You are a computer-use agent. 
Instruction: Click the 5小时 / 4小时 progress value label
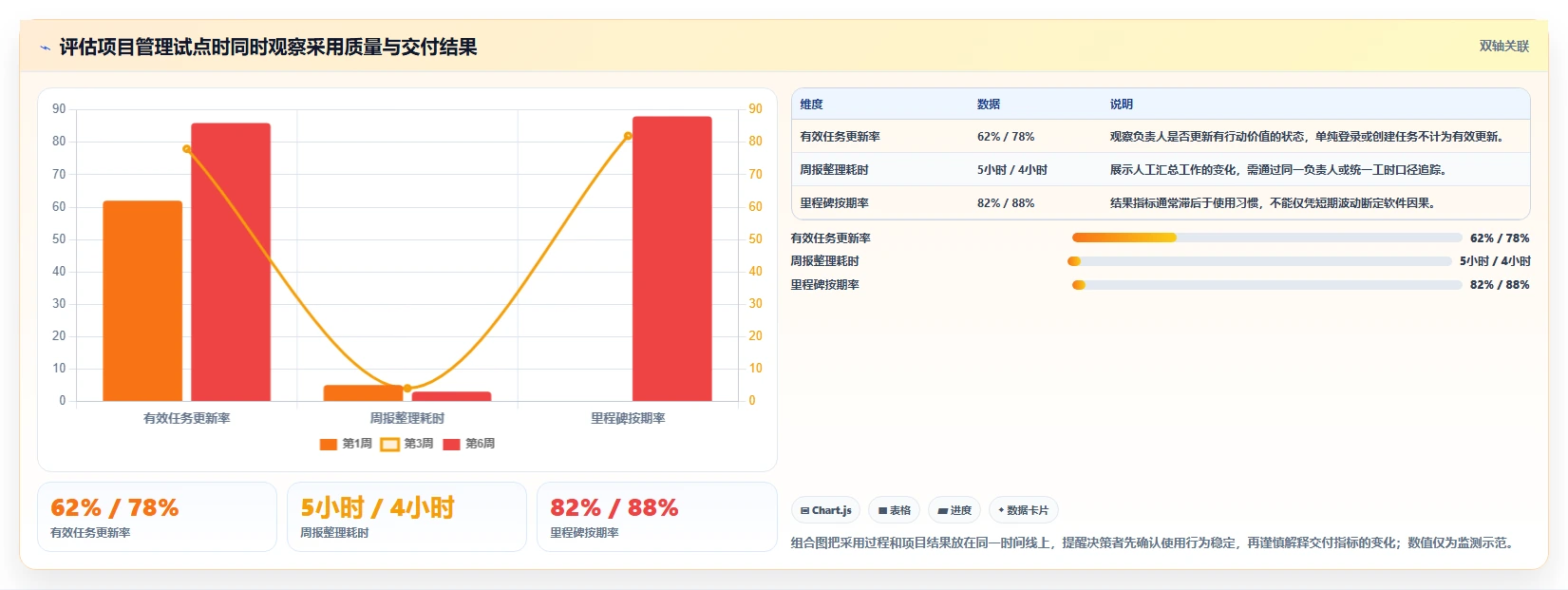tap(1495, 261)
